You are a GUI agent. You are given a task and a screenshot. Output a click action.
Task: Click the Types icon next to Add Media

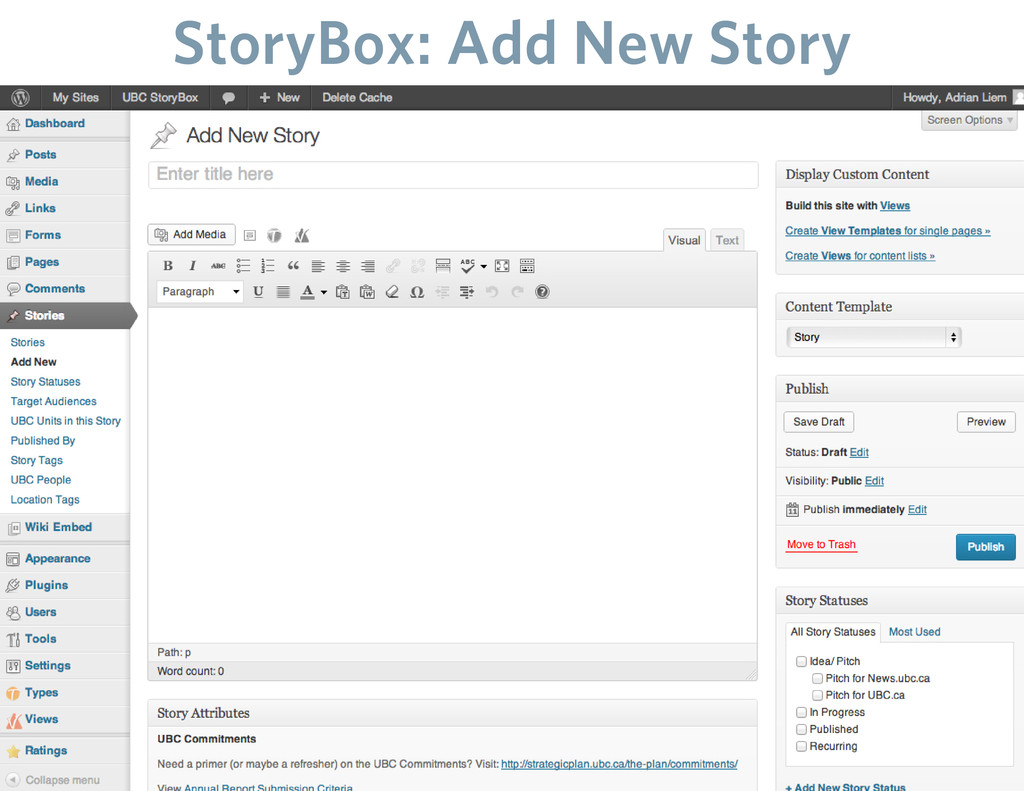274,235
